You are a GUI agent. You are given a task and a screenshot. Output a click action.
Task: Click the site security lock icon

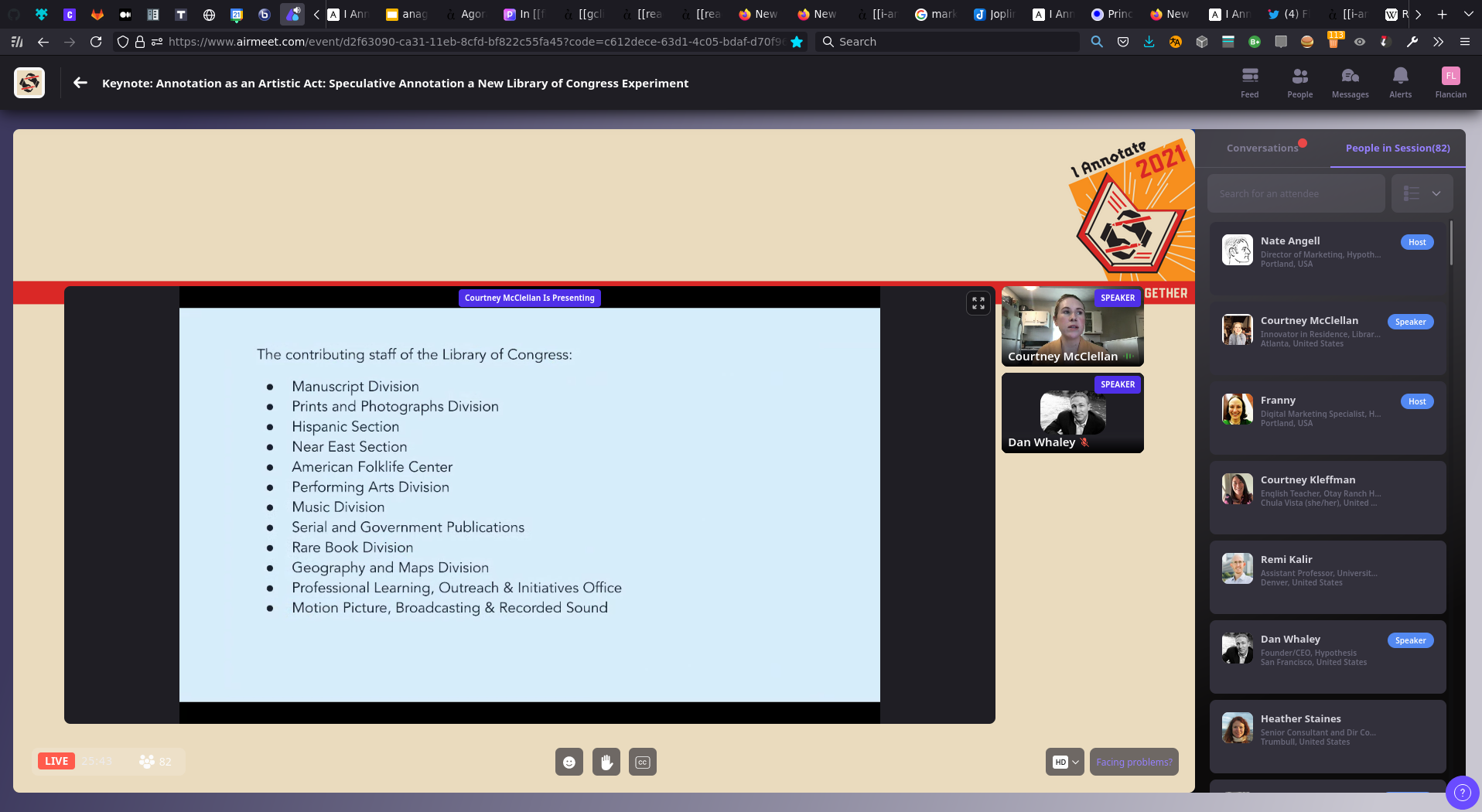coord(140,42)
